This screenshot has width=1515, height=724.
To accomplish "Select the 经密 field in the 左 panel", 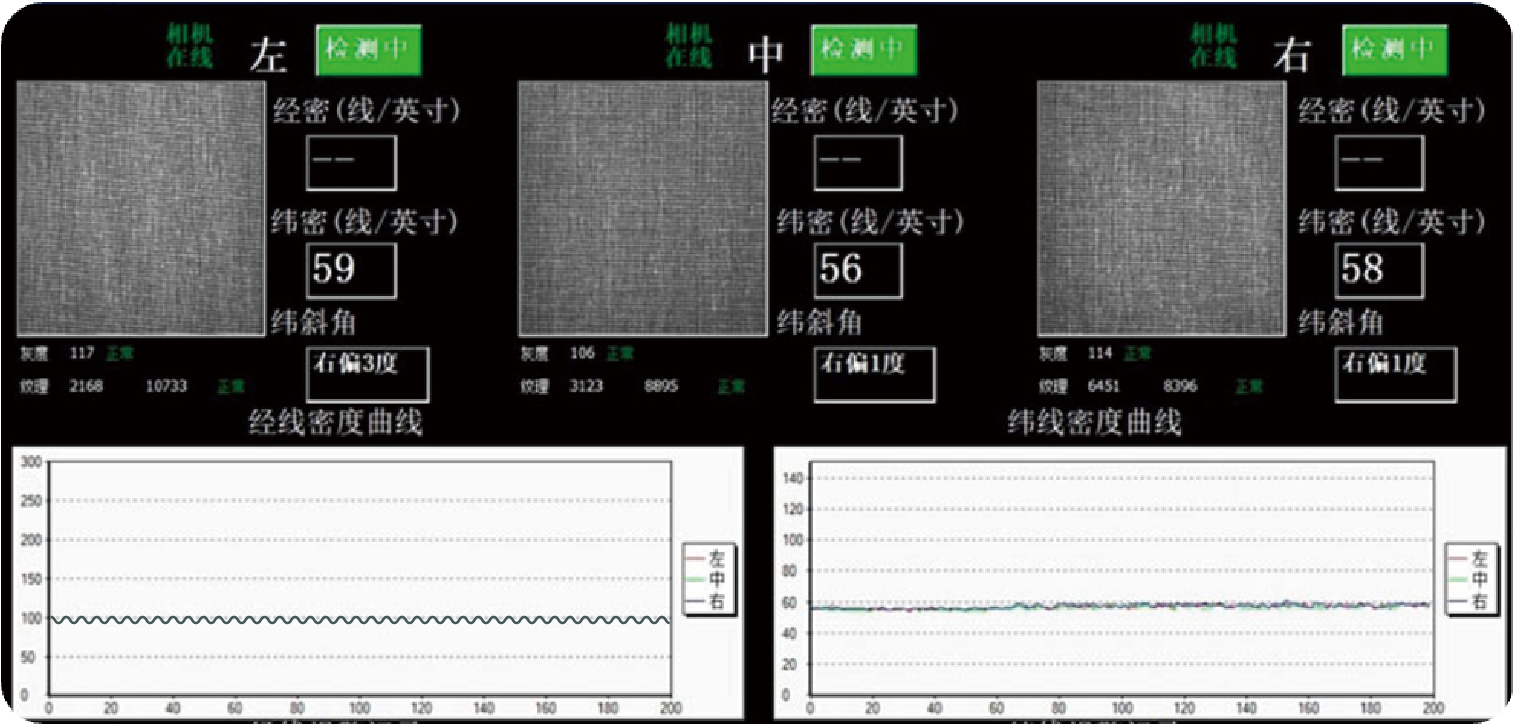I will (x=351, y=163).
